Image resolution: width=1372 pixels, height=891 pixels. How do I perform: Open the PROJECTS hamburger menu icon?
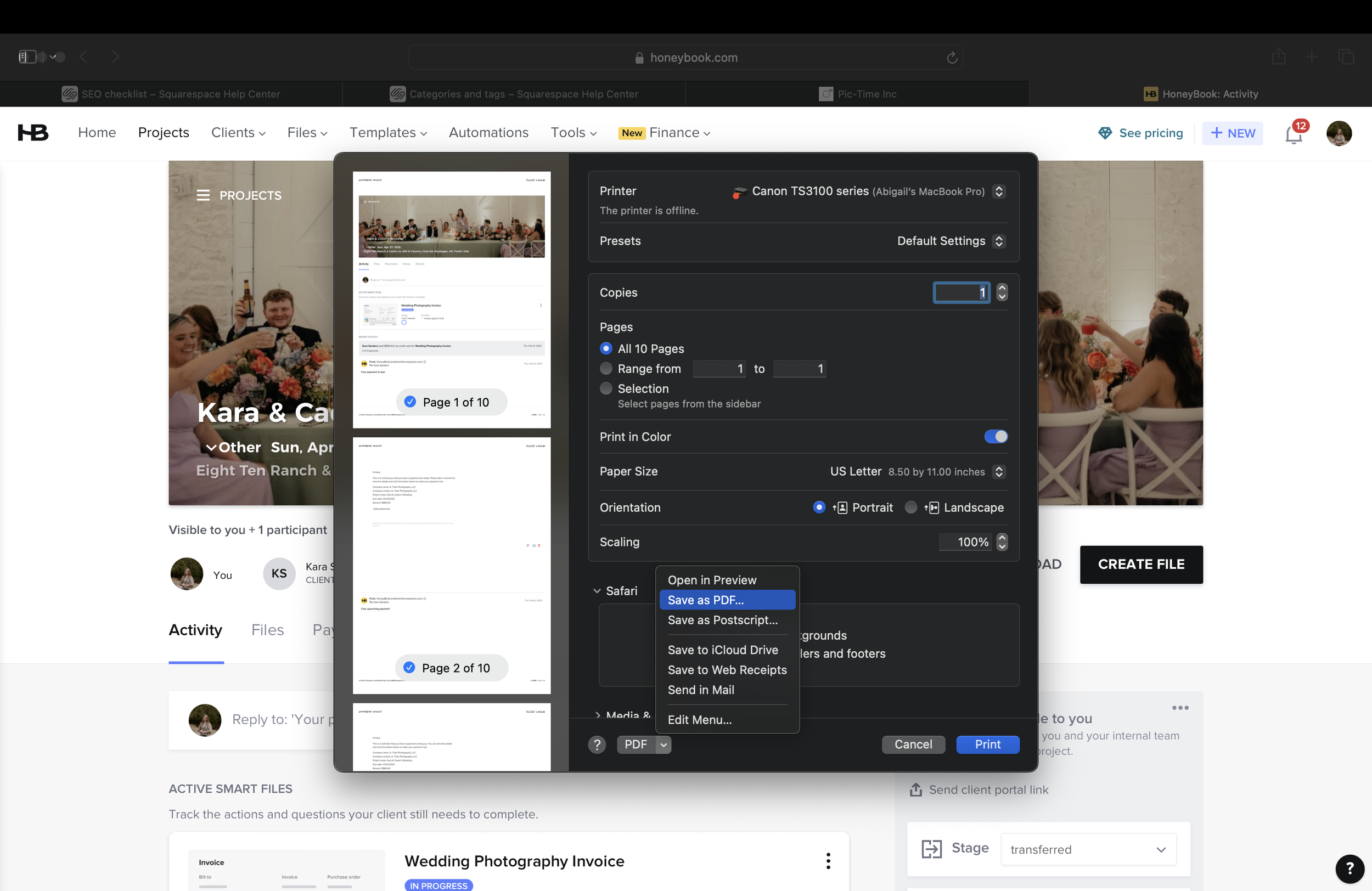click(x=203, y=195)
